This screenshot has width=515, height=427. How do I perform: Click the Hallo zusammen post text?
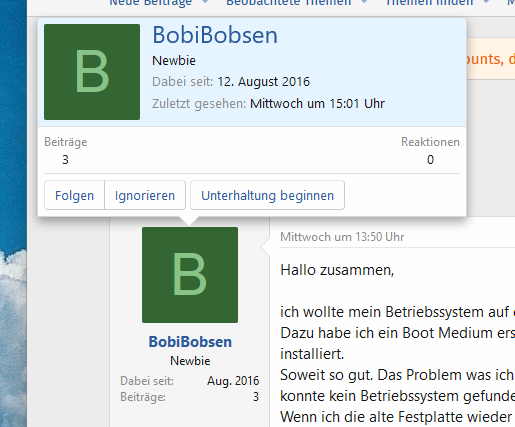(x=337, y=270)
